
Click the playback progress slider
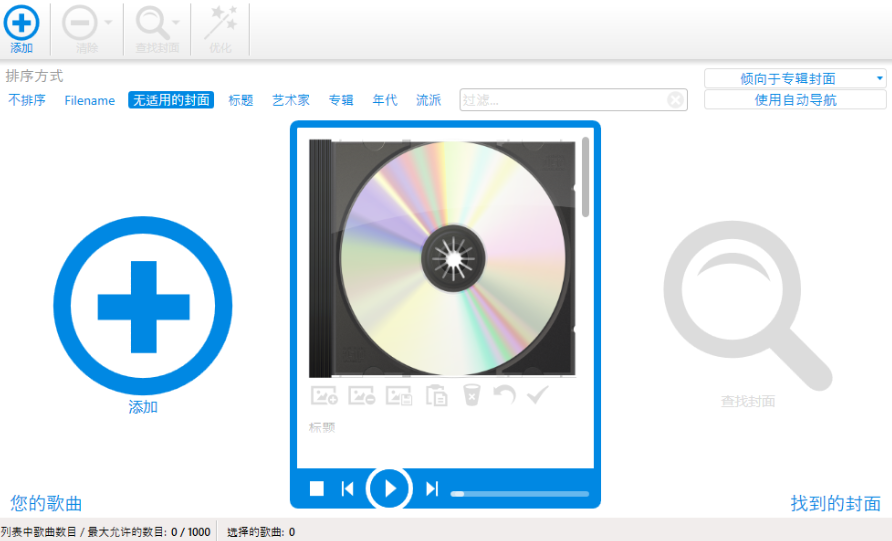519,494
